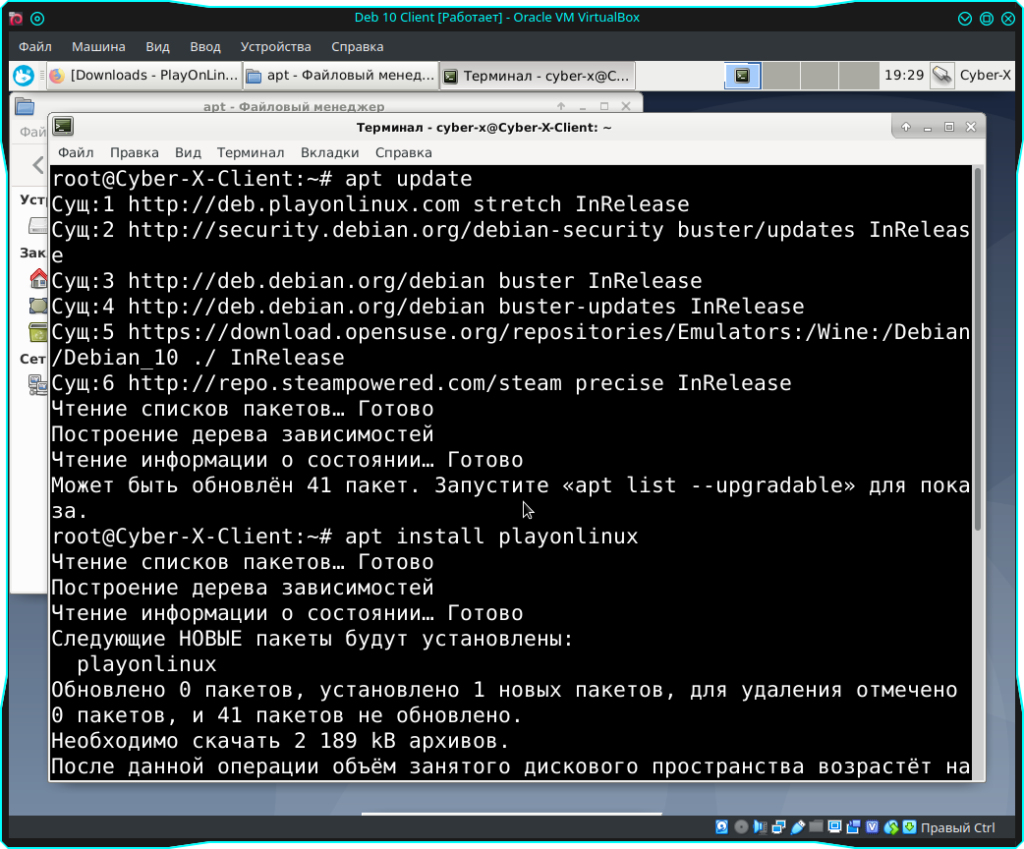1024x849 pixels.
Task: Click the file manager back arrow
Action: click(38, 164)
